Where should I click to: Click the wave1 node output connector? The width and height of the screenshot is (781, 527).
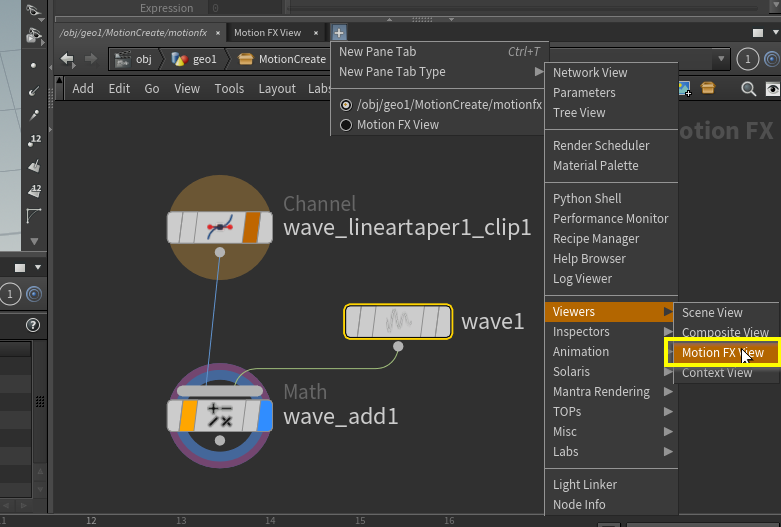pyautogui.click(x=398, y=347)
